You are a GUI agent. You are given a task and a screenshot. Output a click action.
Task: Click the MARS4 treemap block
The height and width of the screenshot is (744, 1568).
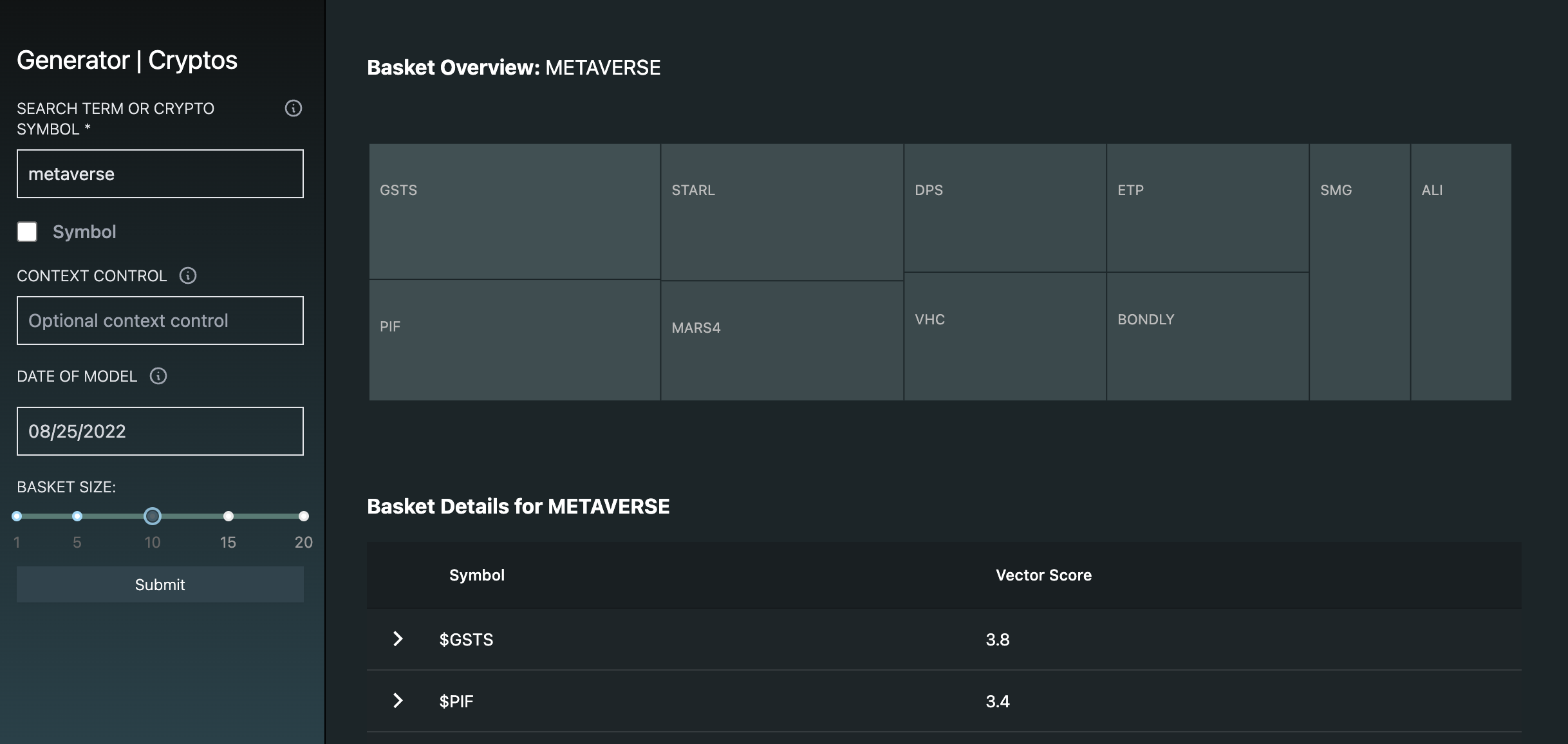[781, 340]
